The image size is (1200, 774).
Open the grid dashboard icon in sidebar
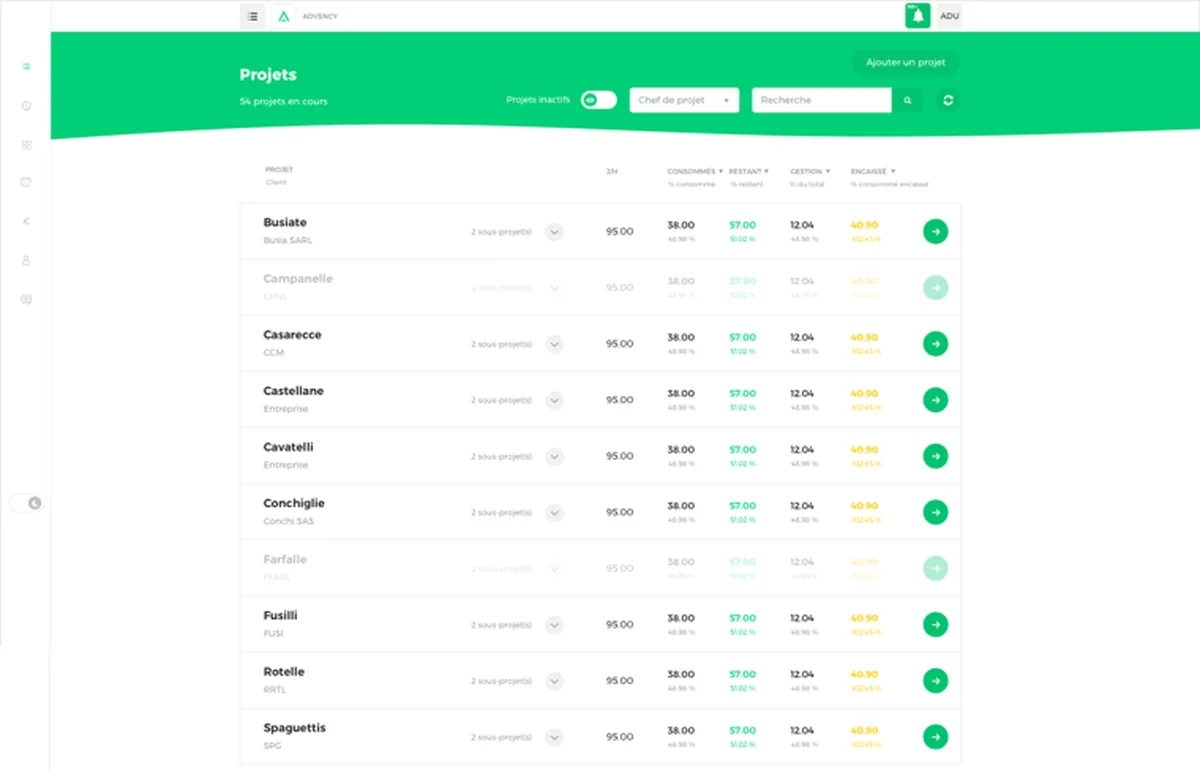click(26, 144)
